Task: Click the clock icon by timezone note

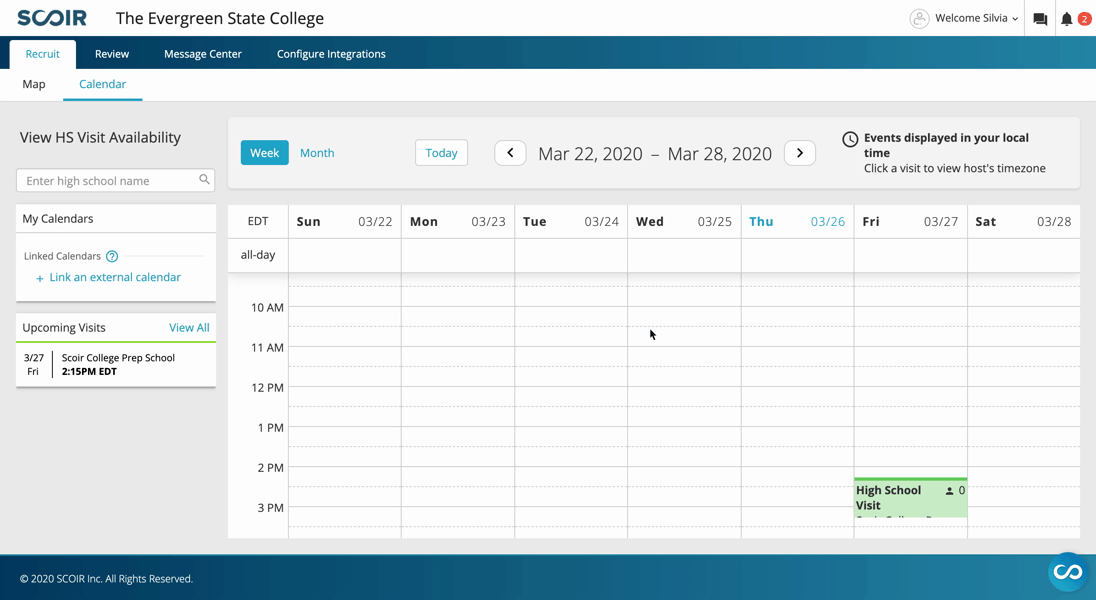Action: tap(850, 139)
